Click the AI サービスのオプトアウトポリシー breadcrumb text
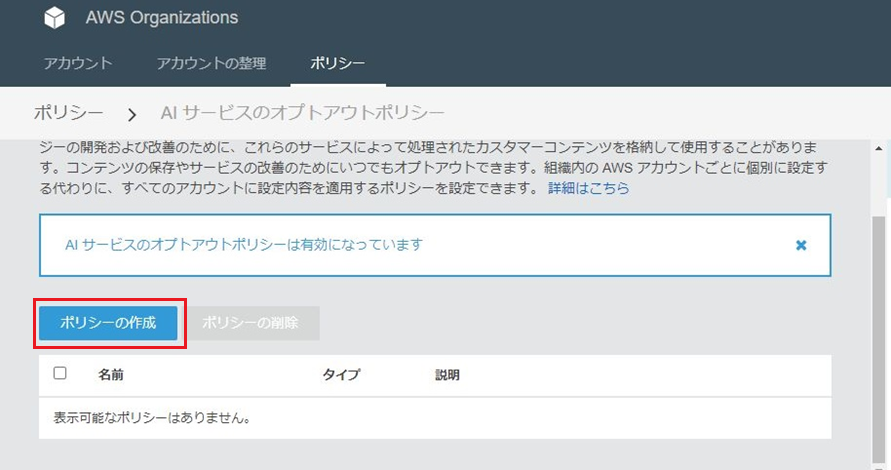The image size is (891, 470). tap(302, 113)
